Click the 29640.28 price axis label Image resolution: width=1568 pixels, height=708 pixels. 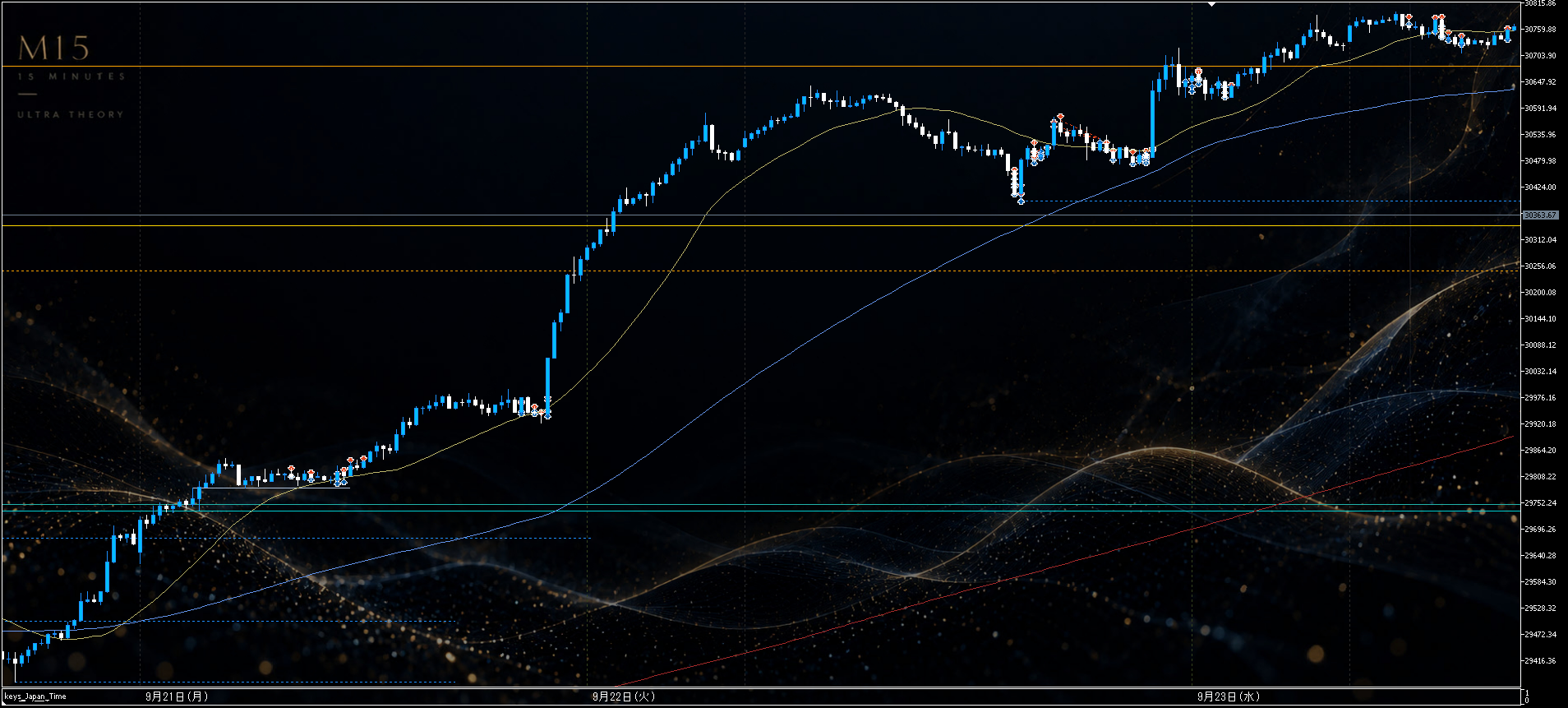click(1540, 556)
